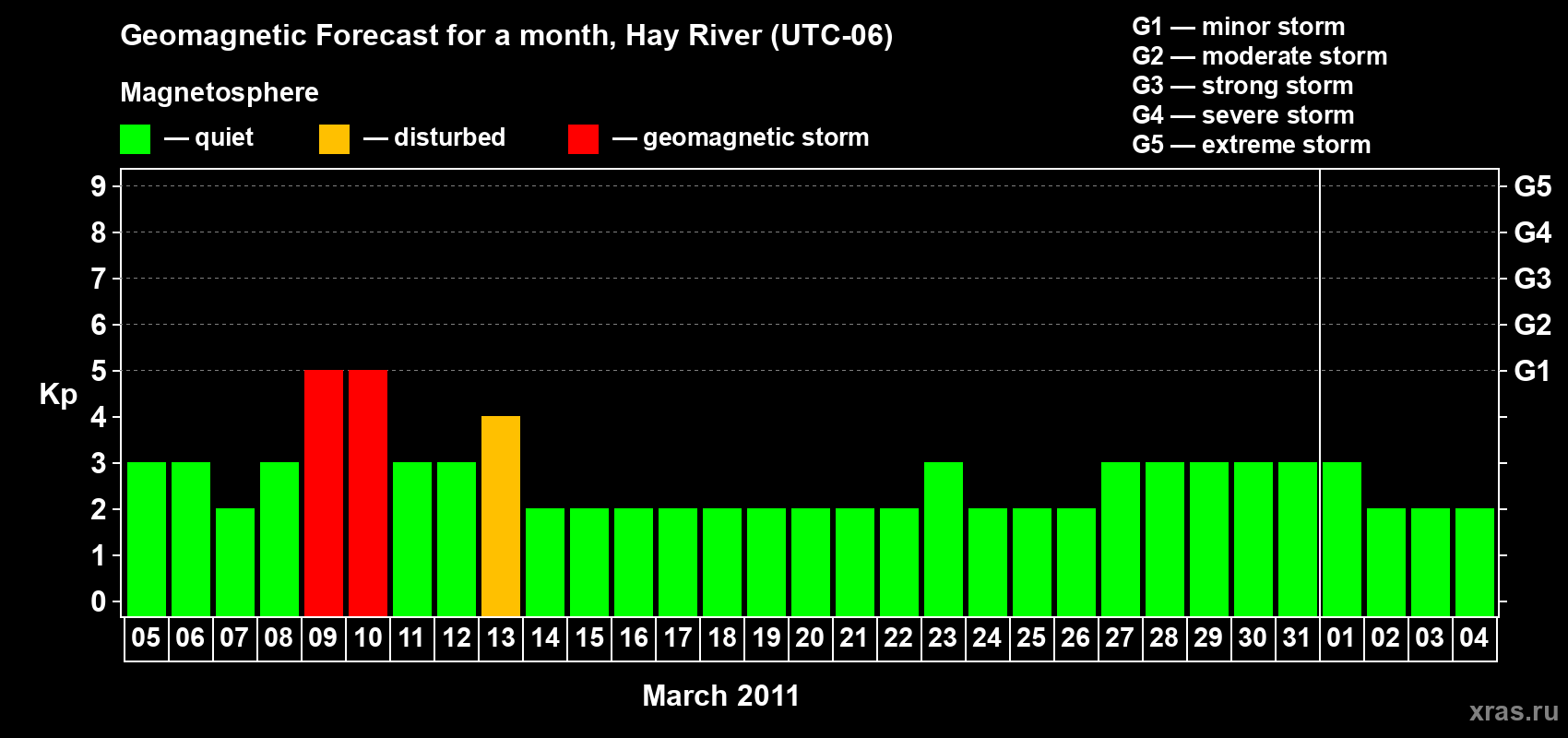The image size is (1568, 738).
Task: Click date label 13 on the axis
Action: click(501, 637)
